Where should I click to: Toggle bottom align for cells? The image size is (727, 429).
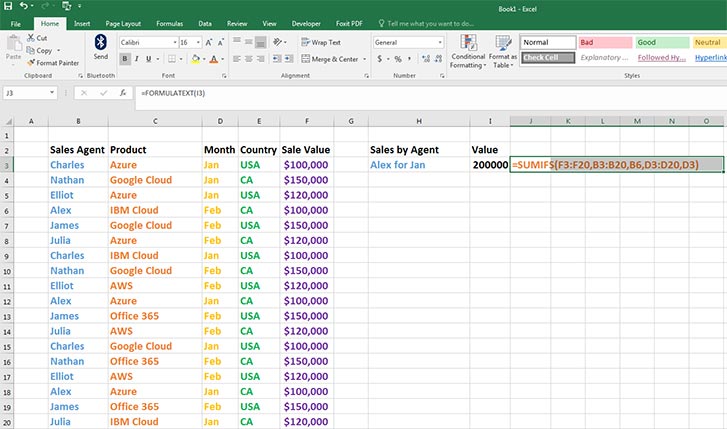pyautogui.click(x=261, y=42)
